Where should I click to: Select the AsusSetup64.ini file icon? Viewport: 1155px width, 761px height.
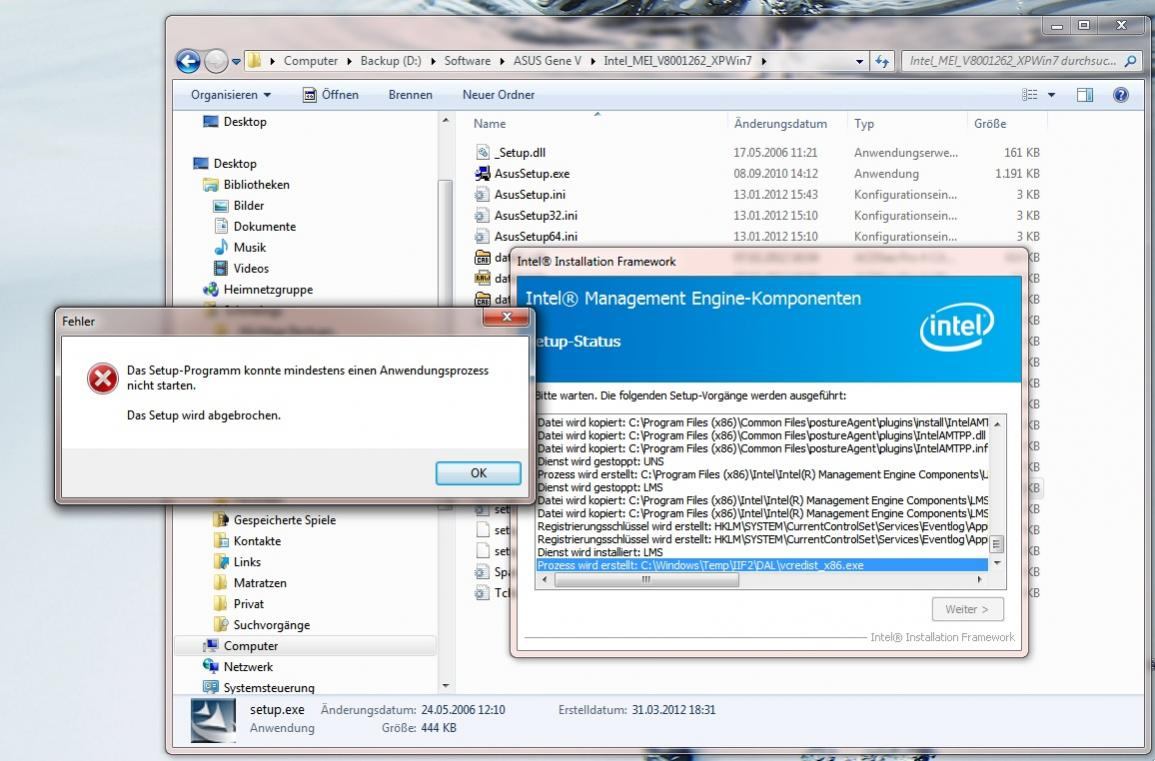[482, 236]
